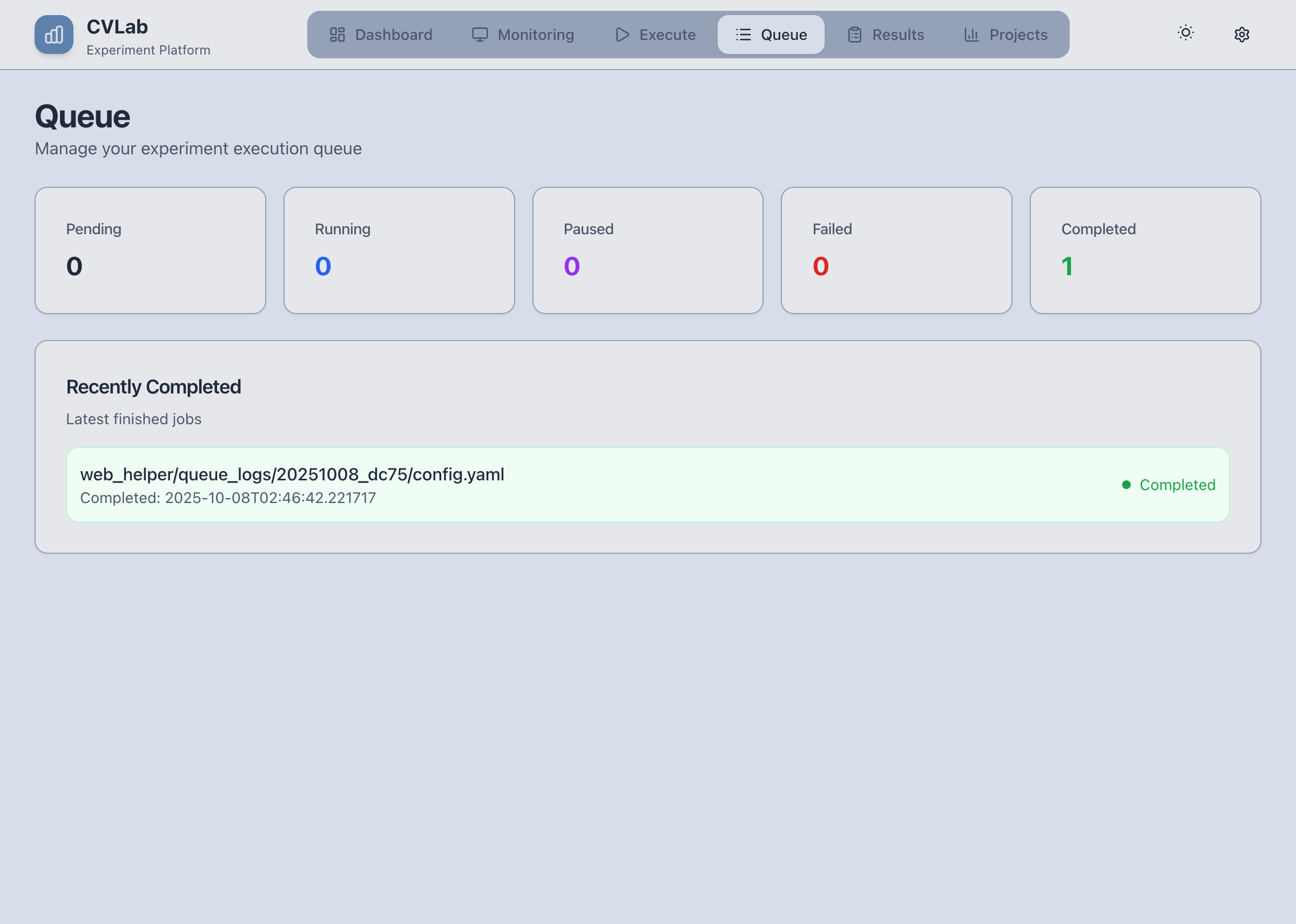
Task: Go to the Execute tab
Action: pyautogui.click(x=667, y=35)
